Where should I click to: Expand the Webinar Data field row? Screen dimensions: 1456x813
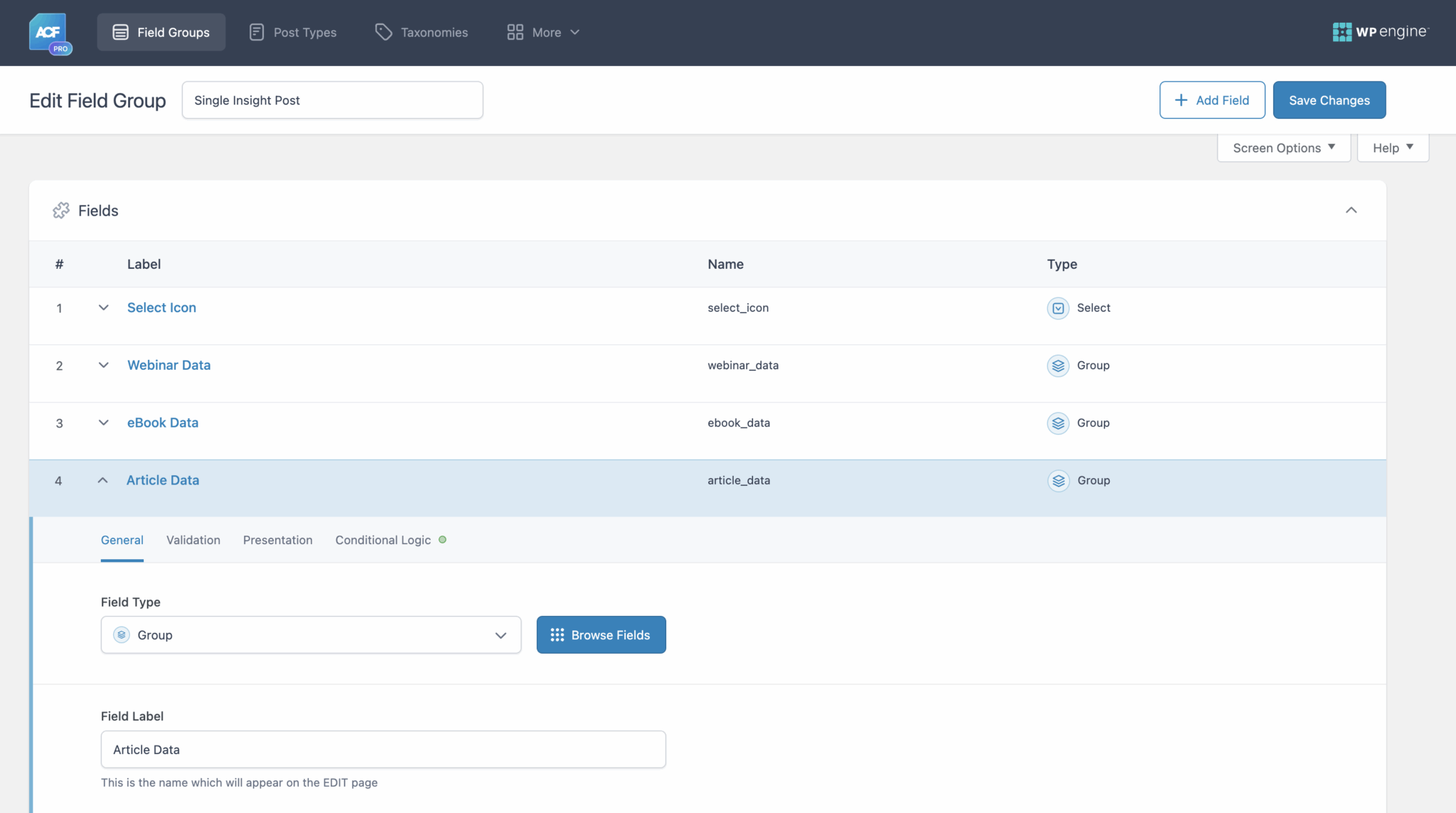104,365
